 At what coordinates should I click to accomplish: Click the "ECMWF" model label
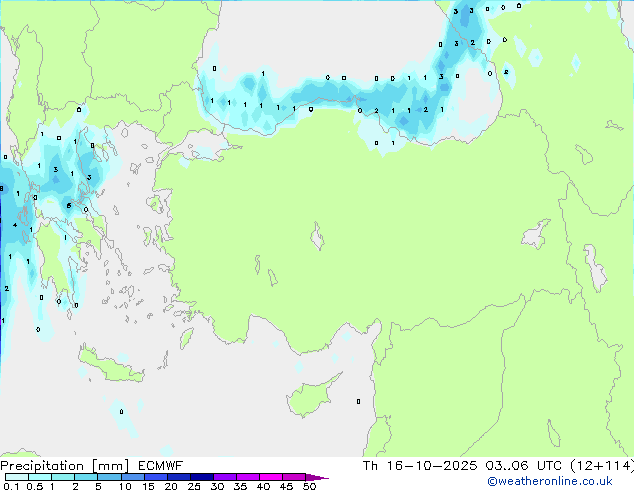tap(161, 466)
